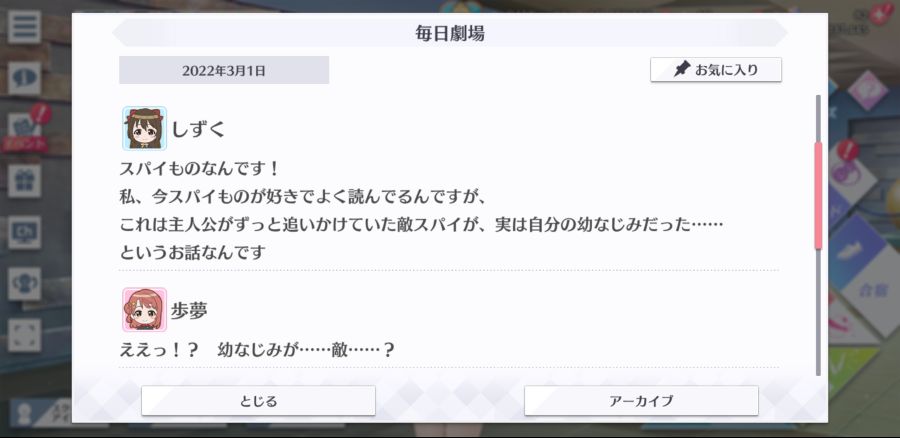Select しずく character avatar
Image resolution: width=900 pixels, height=438 pixels.
click(x=145, y=129)
